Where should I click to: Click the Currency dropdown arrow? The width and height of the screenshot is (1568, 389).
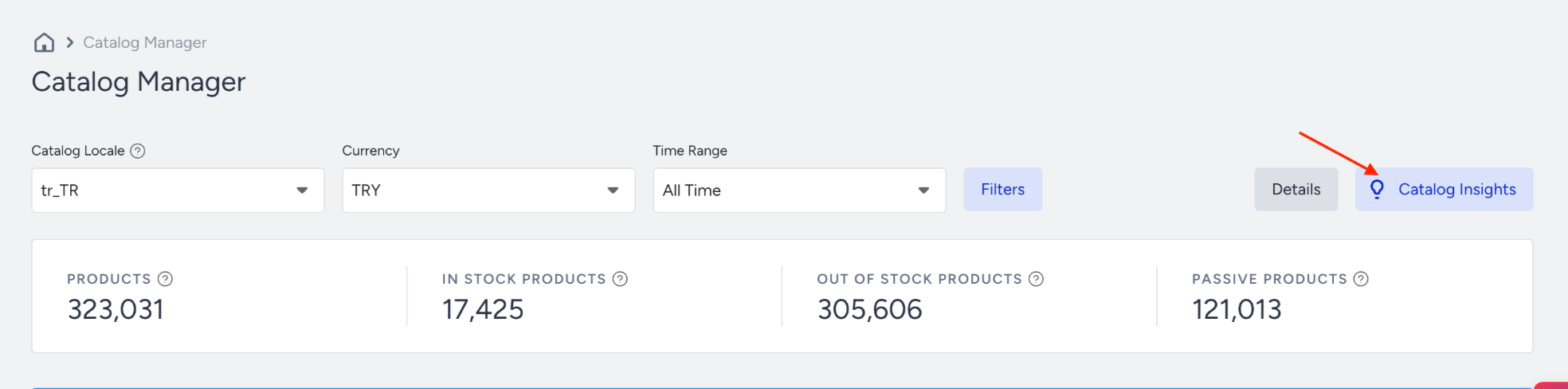[x=613, y=191]
